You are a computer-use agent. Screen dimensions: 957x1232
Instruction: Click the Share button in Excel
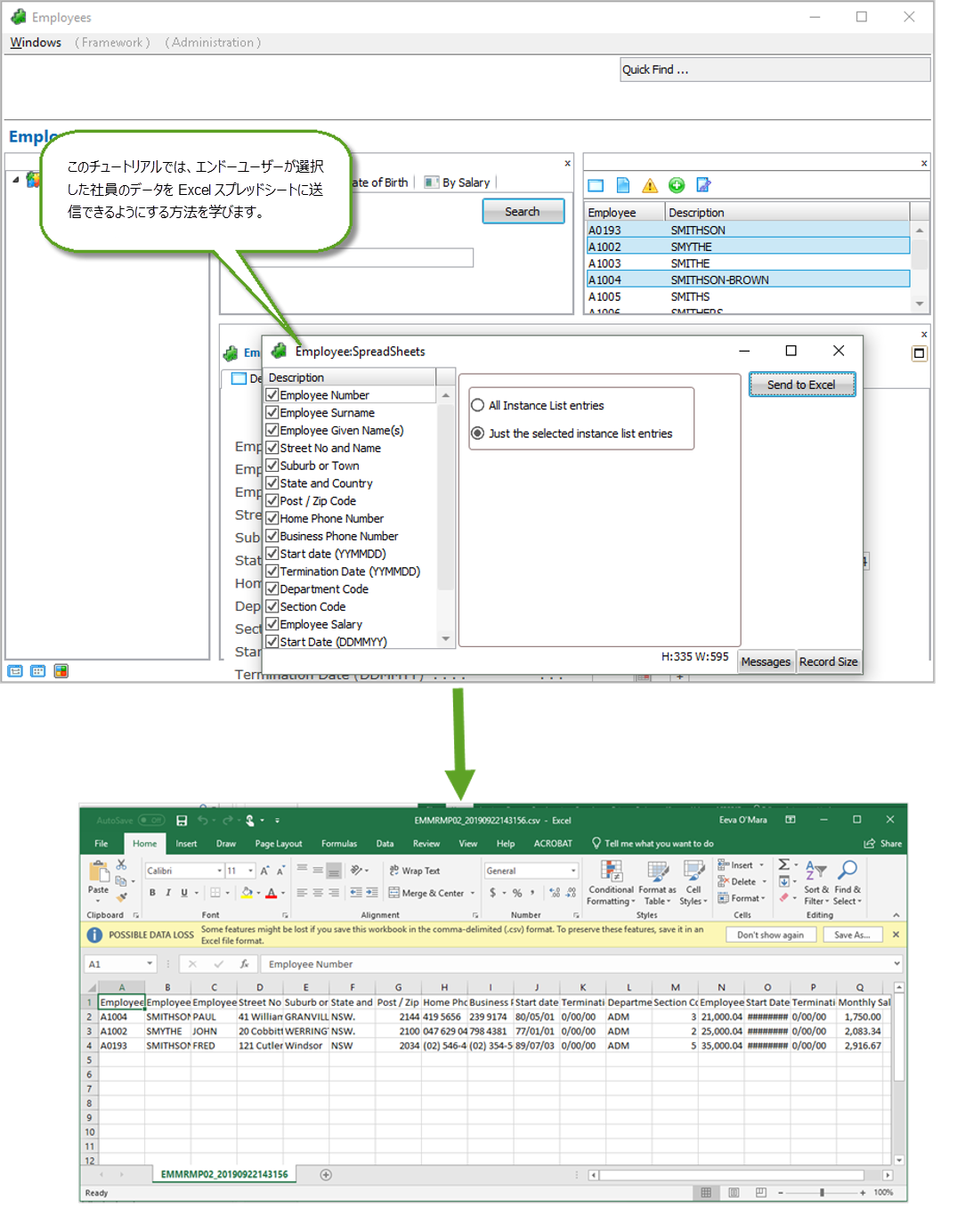click(x=882, y=843)
